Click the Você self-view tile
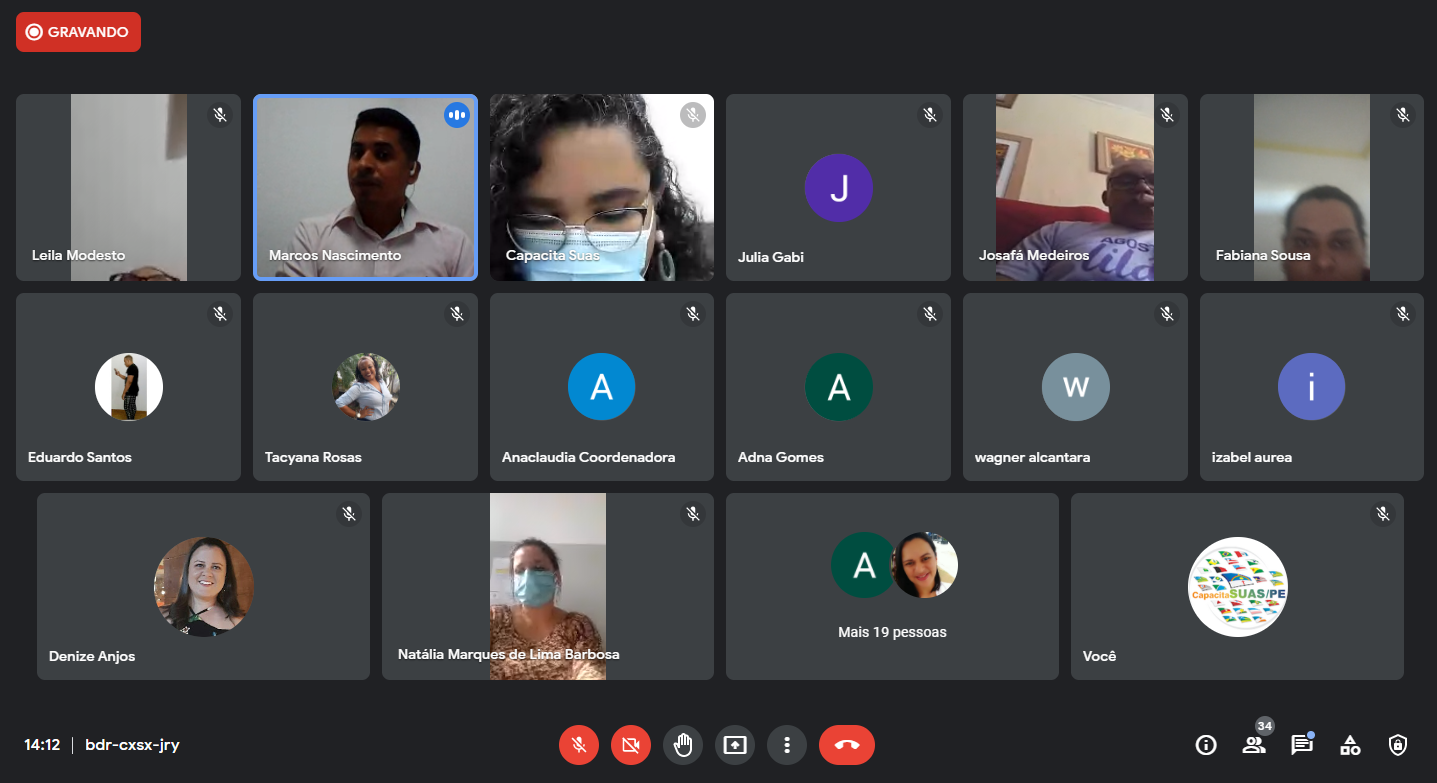Image resolution: width=1437 pixels, height=783 pixels. (1237, 586)
